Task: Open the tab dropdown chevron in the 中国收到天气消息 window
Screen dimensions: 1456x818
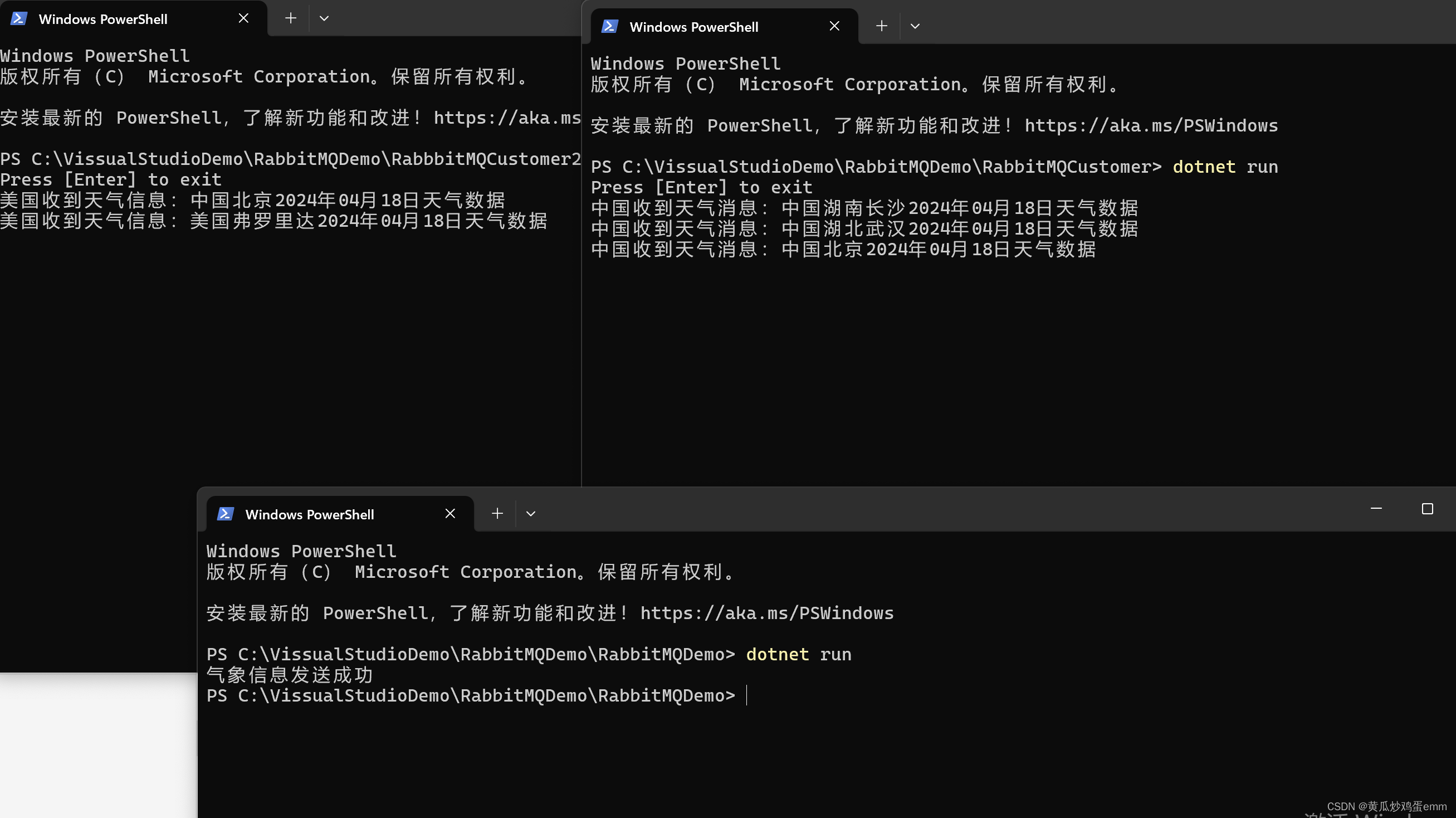Action: (x=915, y=26)
